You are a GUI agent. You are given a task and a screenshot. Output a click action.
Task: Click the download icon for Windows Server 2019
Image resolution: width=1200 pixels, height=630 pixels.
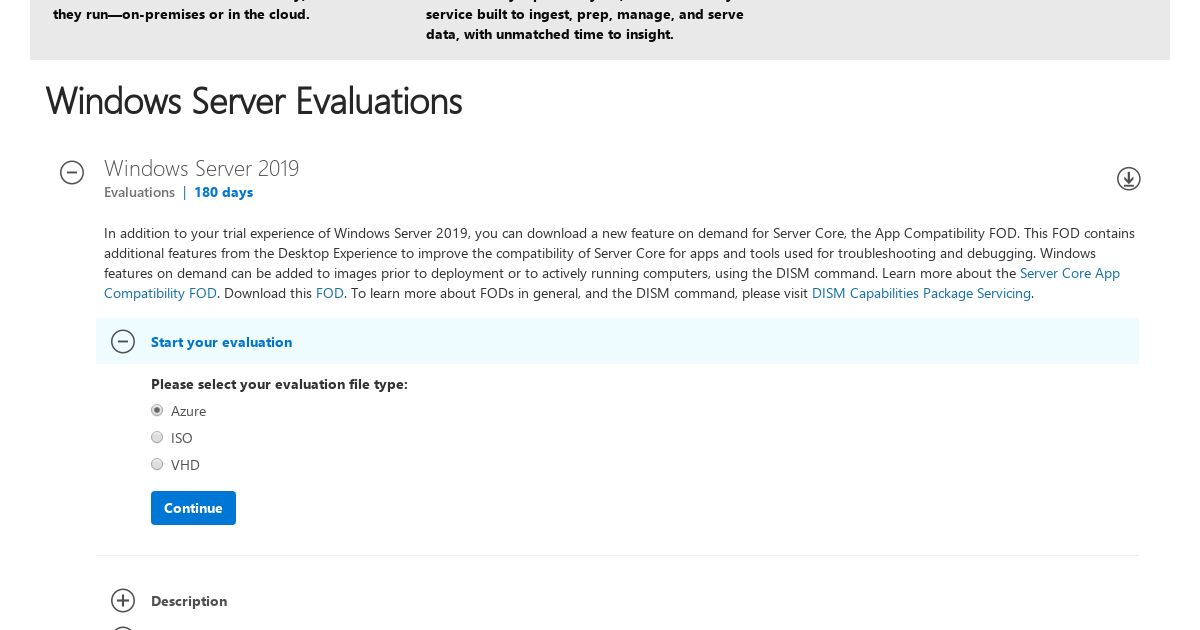(1128, 179)
